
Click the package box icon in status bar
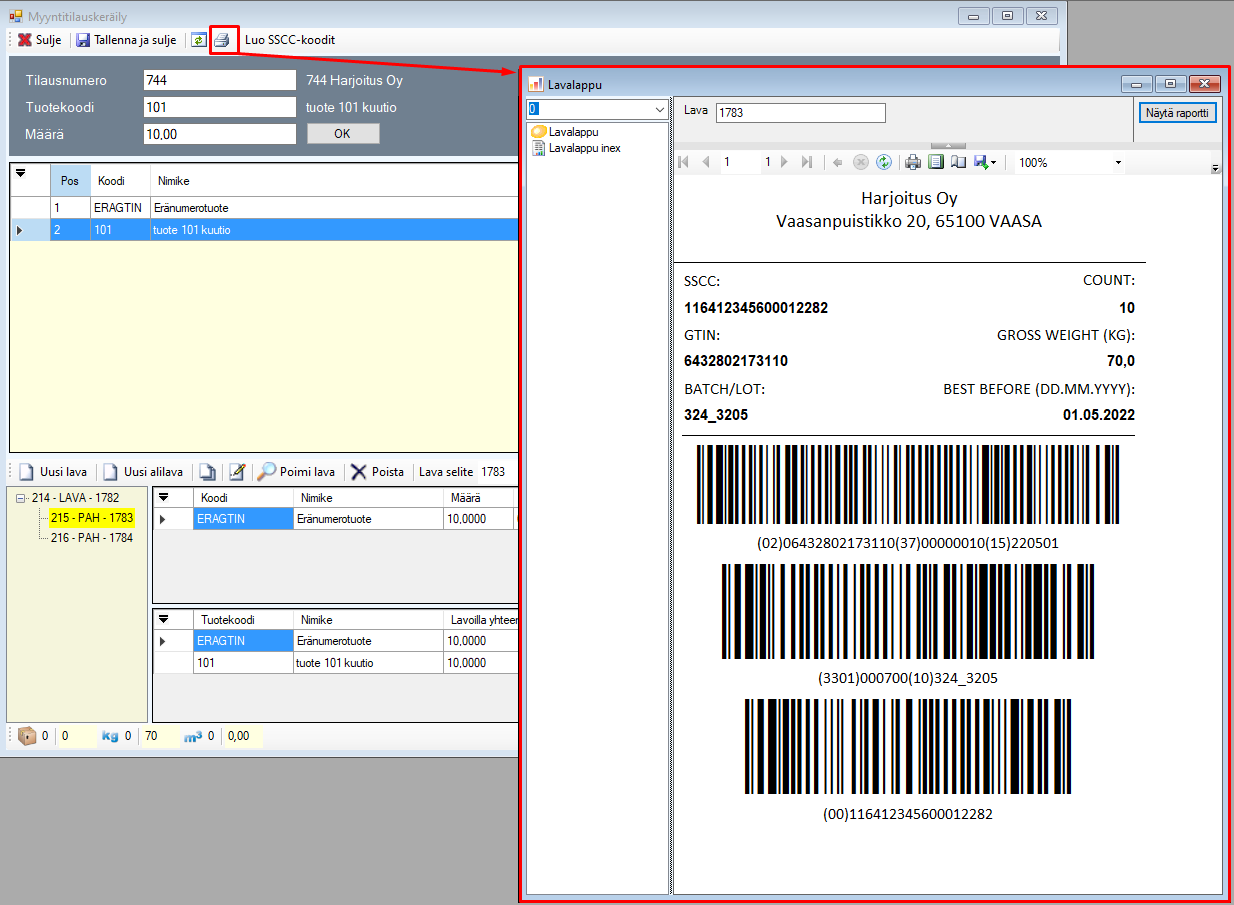[27, 736]
